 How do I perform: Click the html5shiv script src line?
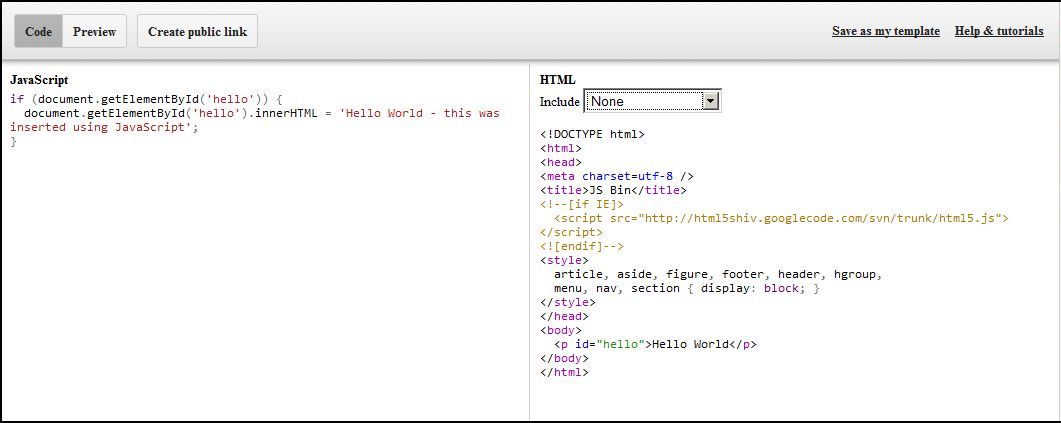pos(782,218)
